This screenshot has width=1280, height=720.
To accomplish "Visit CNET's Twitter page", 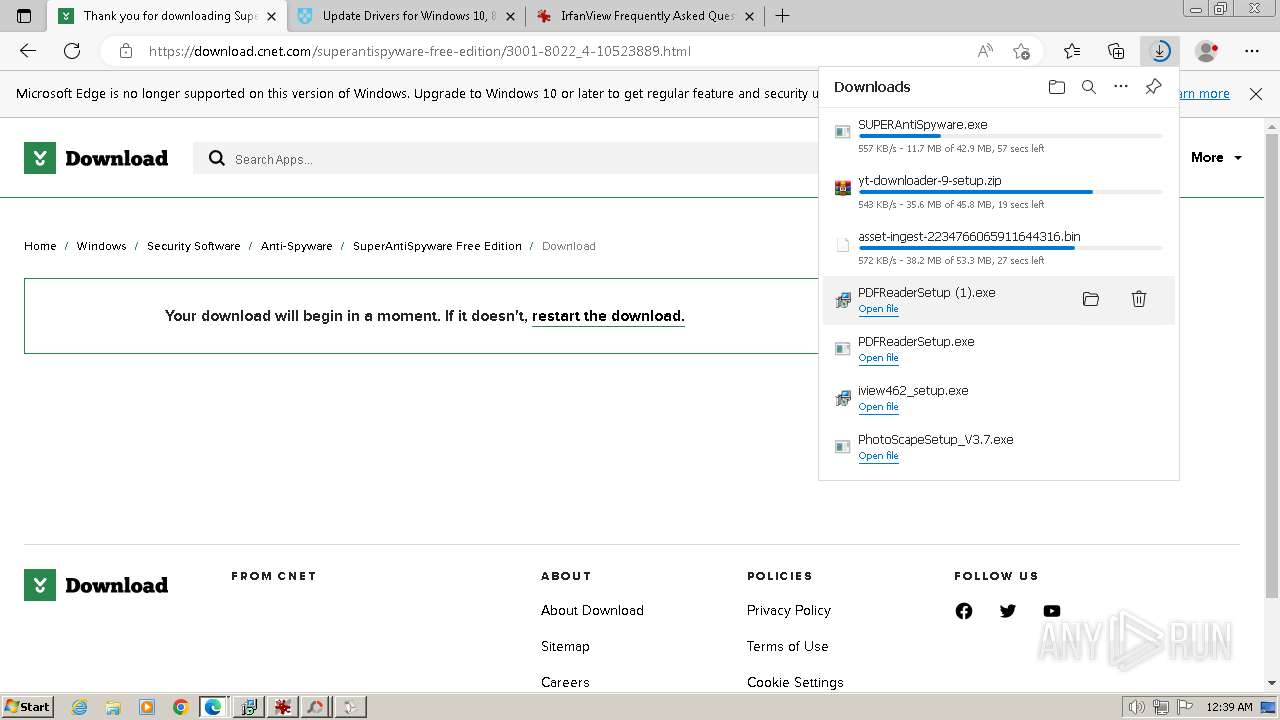I will coord(1008,611).
